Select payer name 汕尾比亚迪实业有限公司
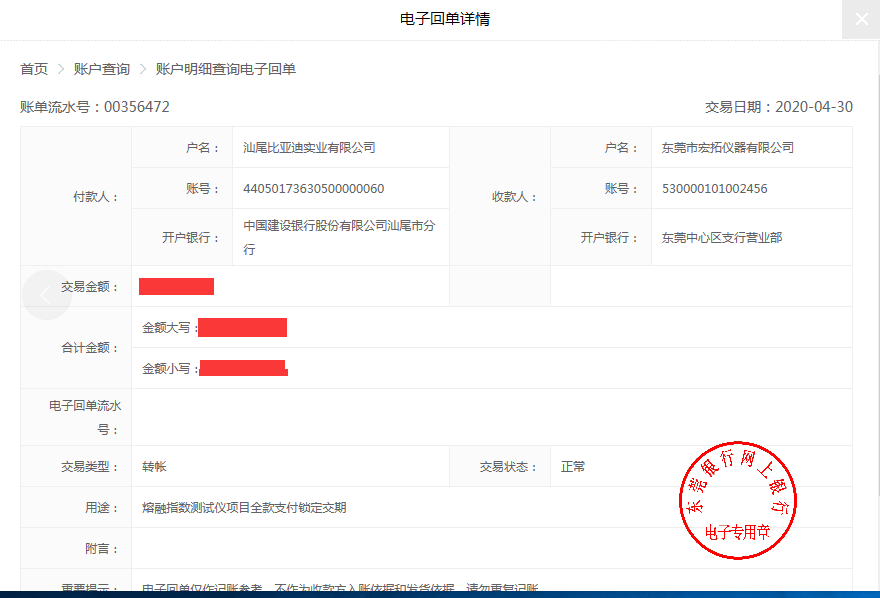The image size is (880, 598). point(310,147)
